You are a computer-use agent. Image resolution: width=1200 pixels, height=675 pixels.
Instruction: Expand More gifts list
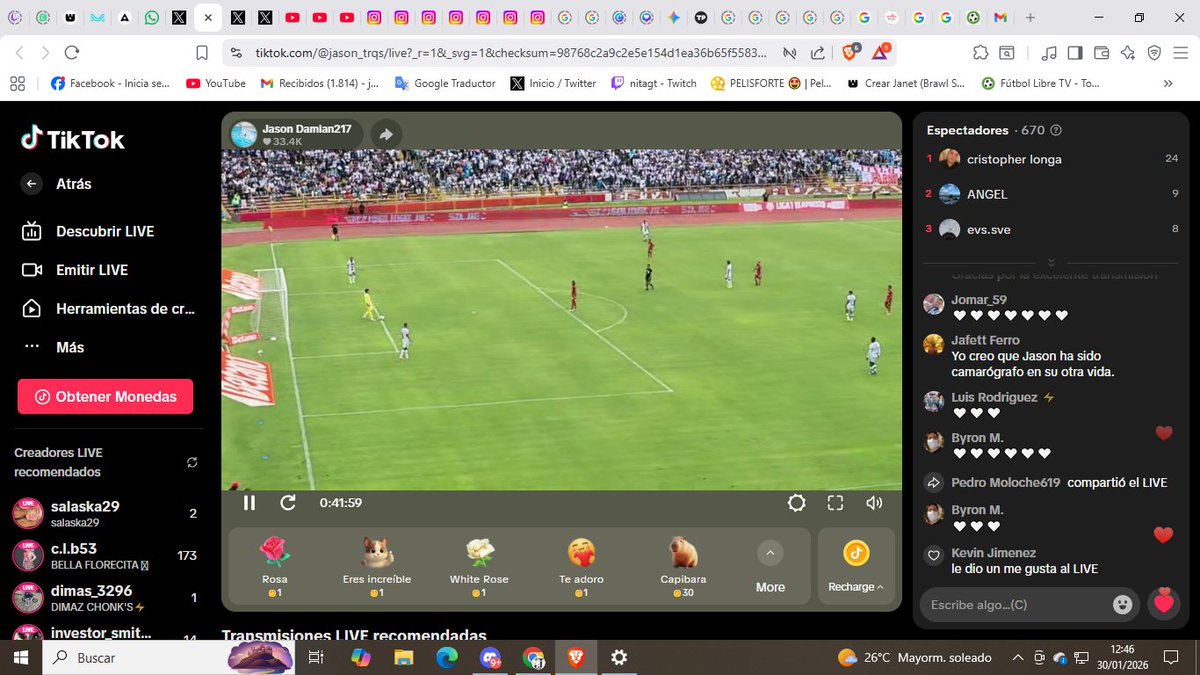(770, 566)
